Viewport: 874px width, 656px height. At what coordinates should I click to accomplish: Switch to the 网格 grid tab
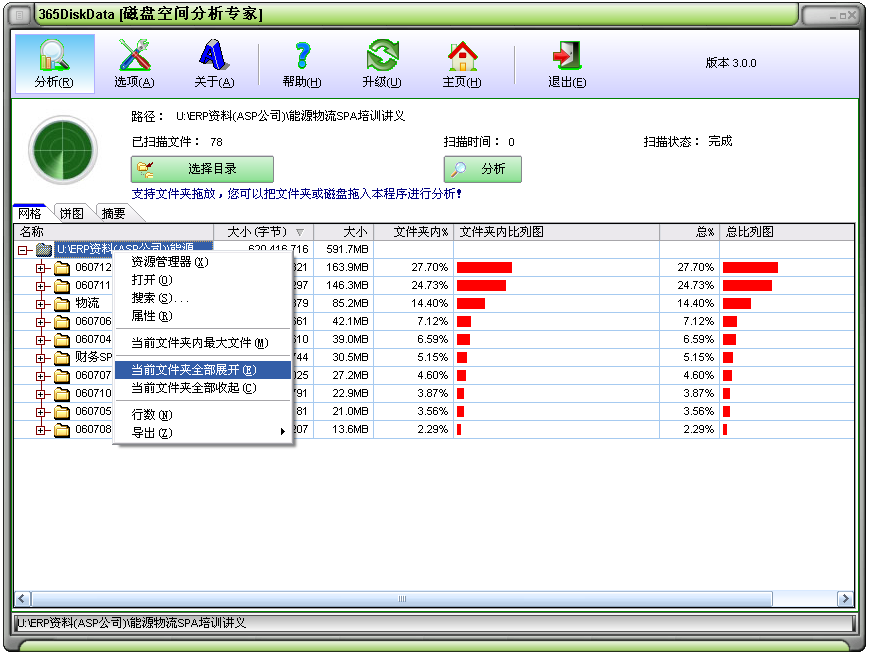(30, 213)
